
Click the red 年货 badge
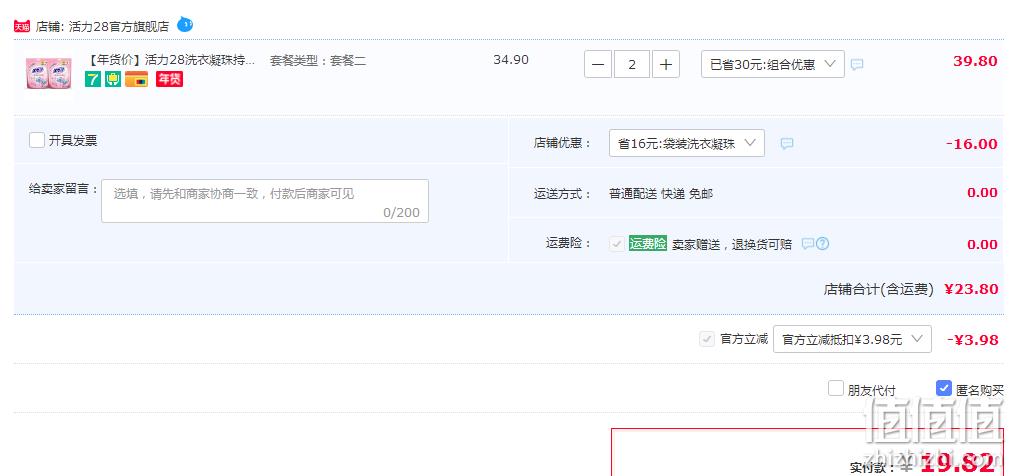click(169, 79)
